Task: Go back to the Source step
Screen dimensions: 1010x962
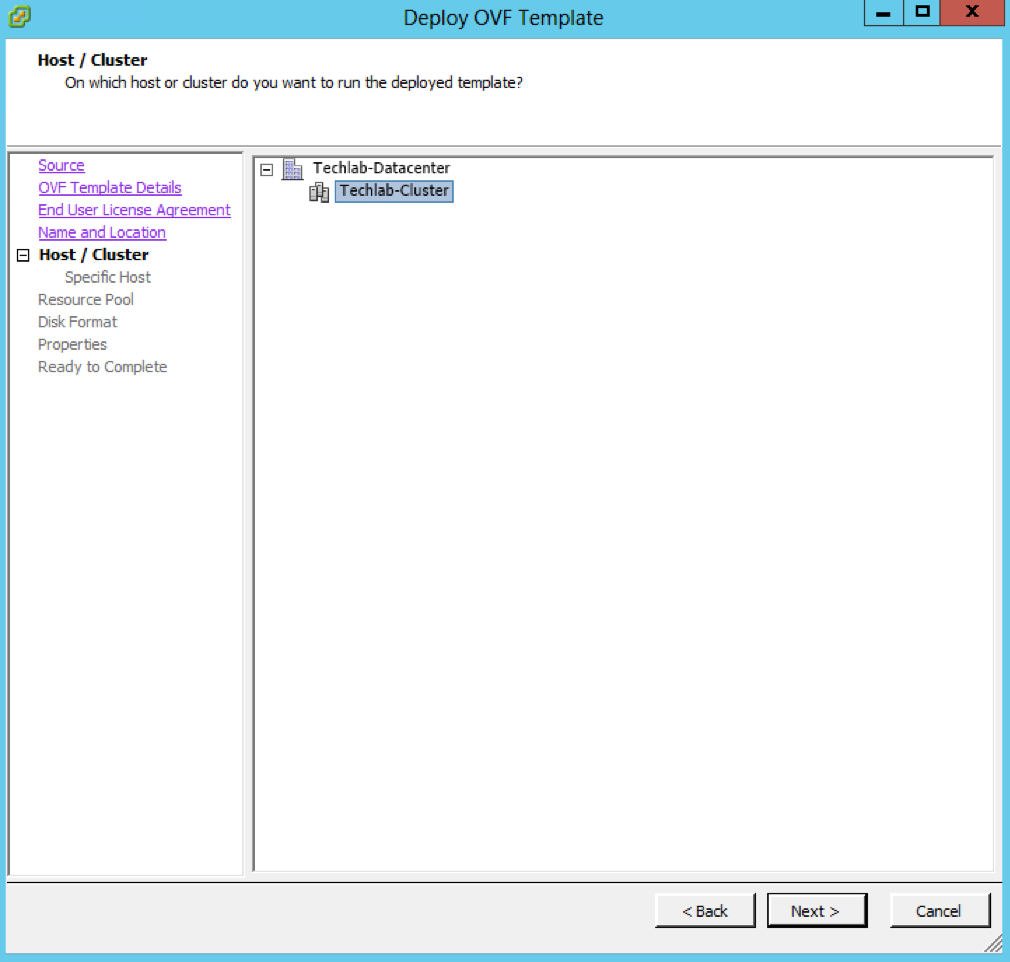Action: (61, 165)
